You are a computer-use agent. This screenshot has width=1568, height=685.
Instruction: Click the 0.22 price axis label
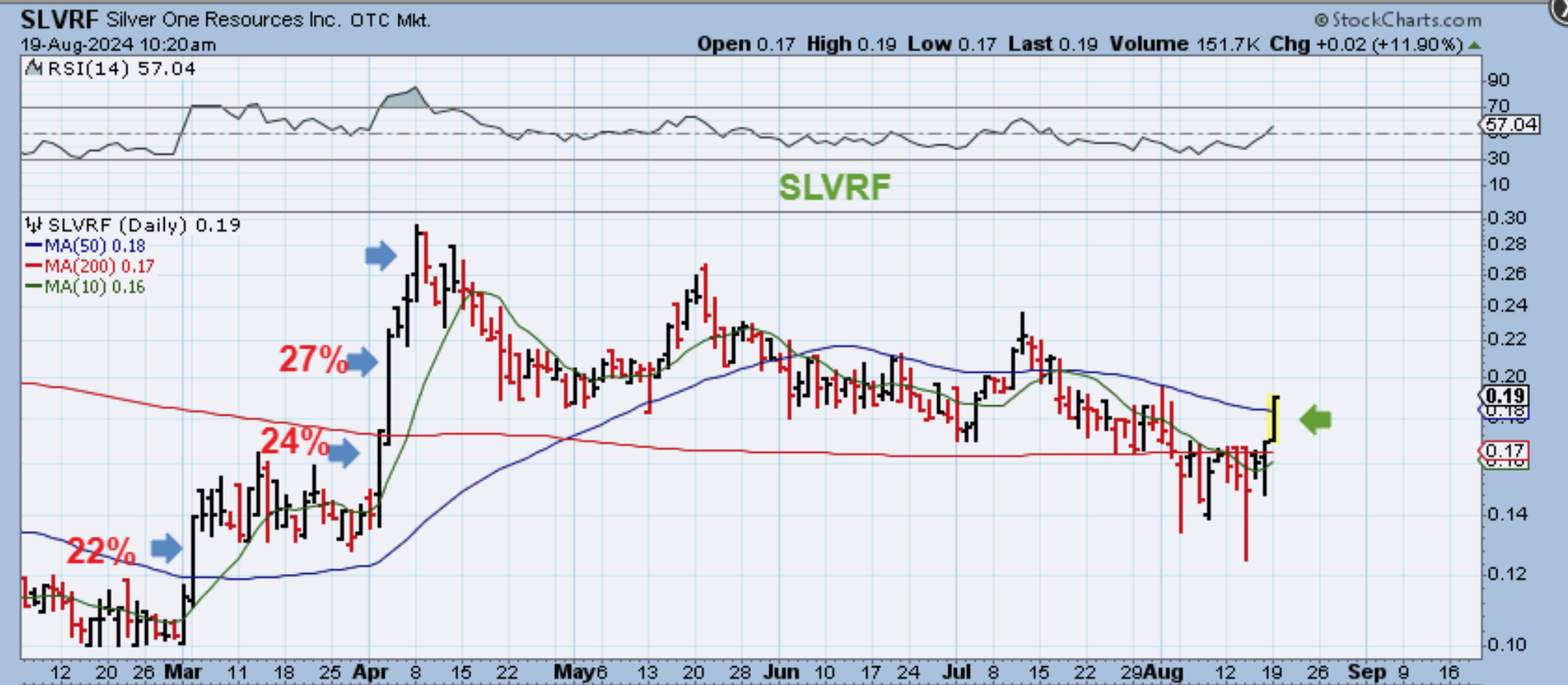coord(1505,339)
